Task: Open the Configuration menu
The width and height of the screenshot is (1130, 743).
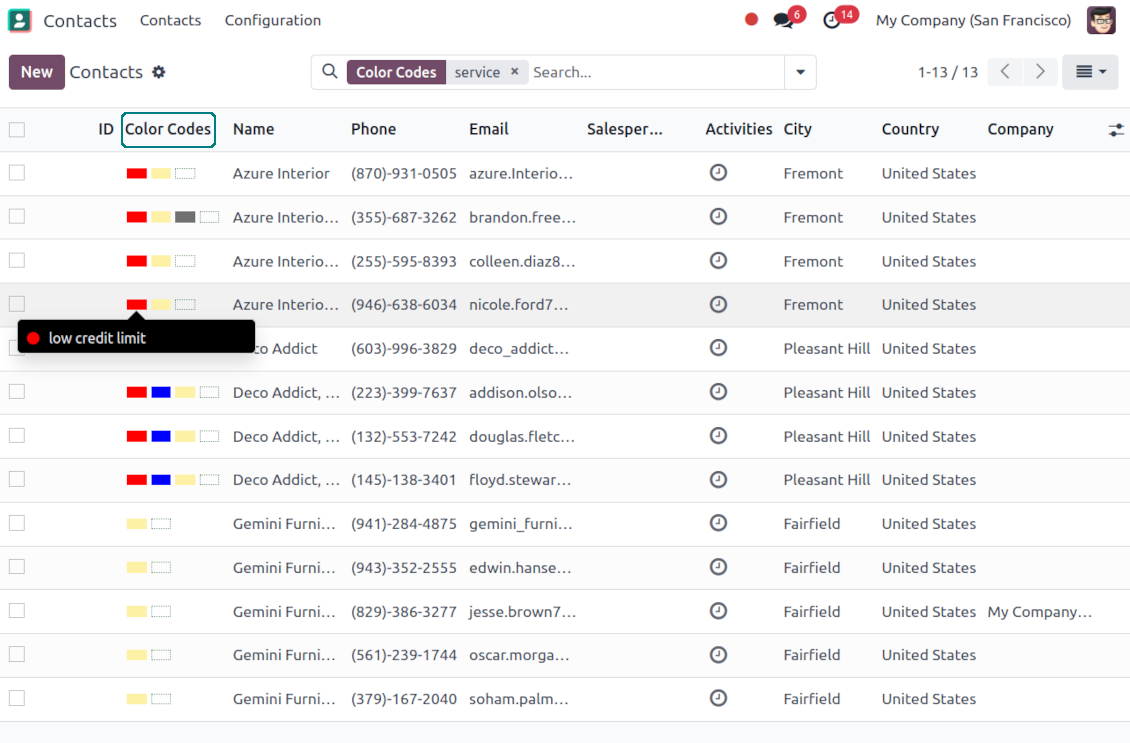Action: tap(272, 20)
